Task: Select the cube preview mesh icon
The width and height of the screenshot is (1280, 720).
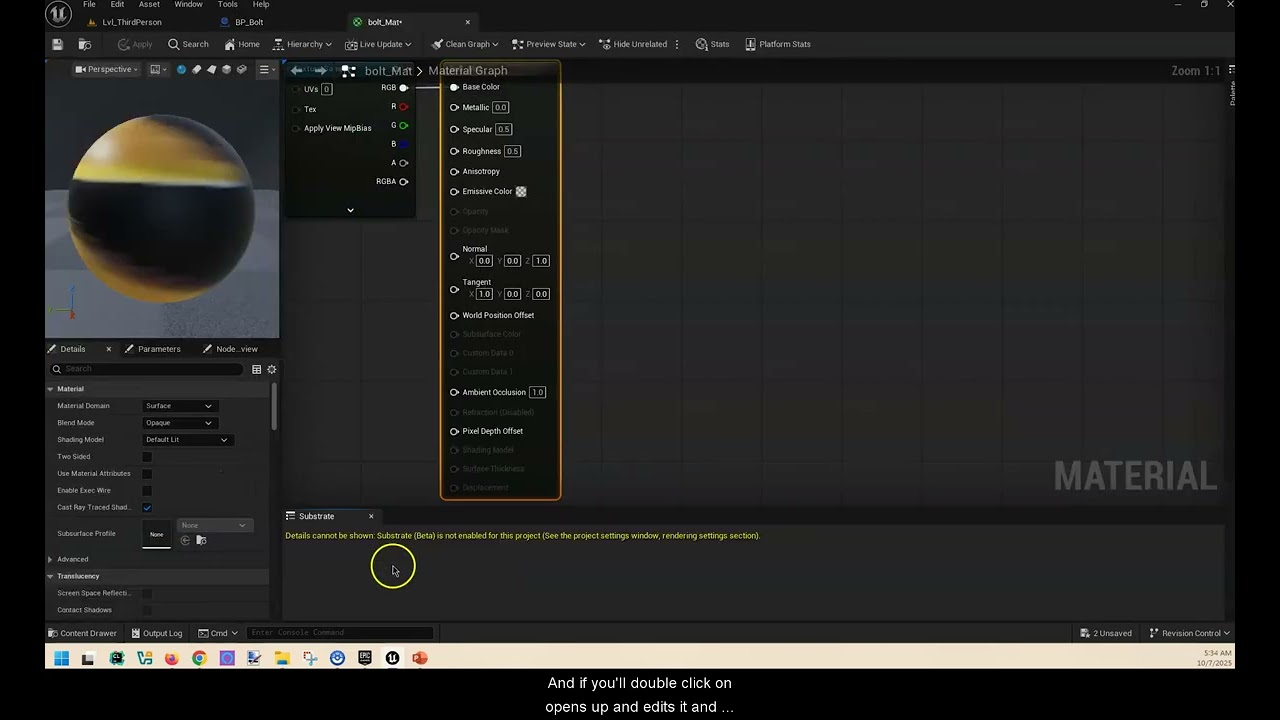Action: pos(226,69)
